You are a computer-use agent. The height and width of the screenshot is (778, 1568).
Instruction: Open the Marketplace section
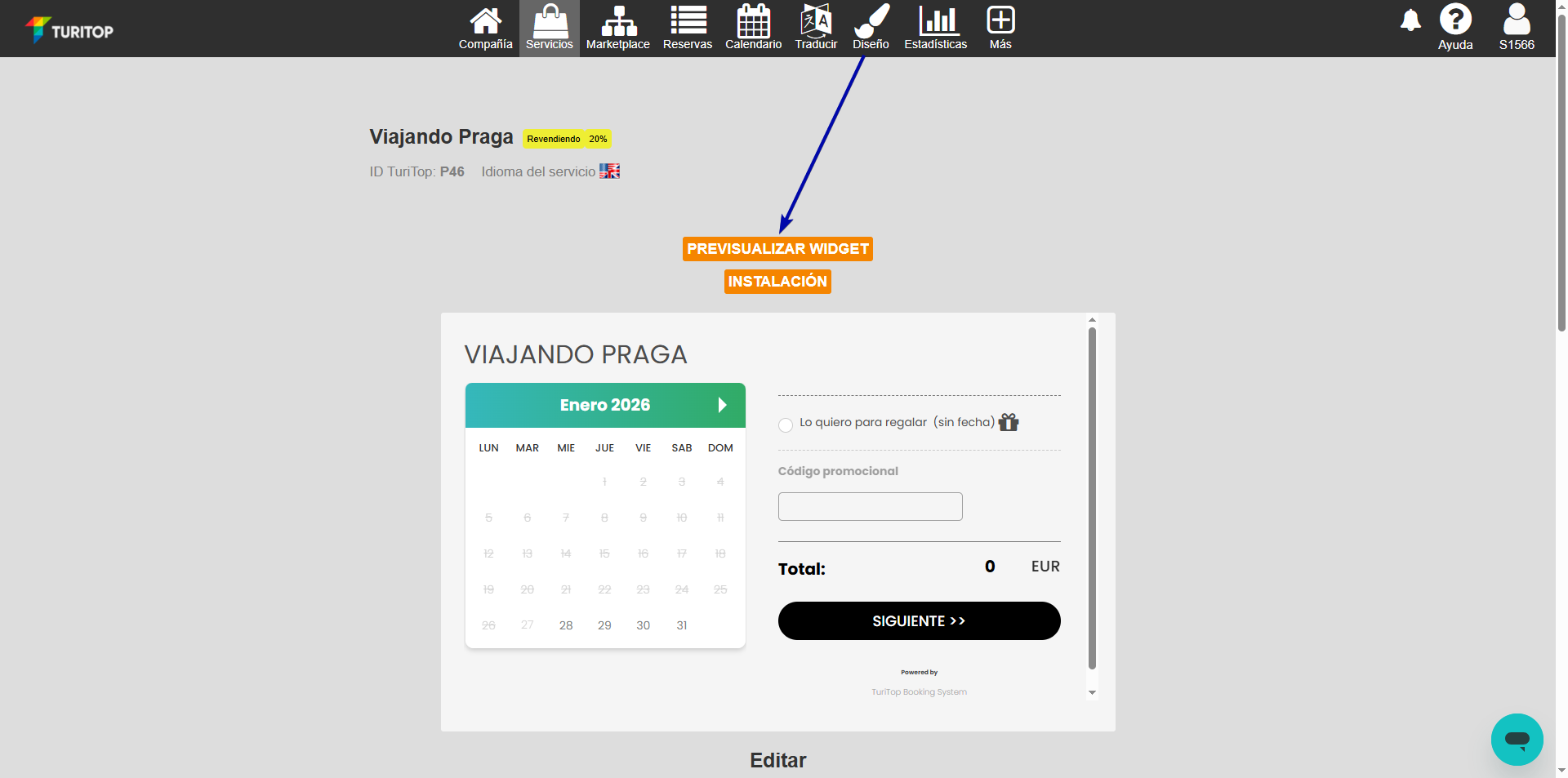pos(617,29)
